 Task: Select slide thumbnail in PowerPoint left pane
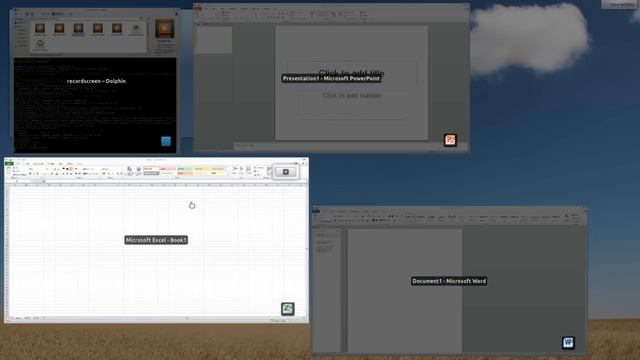point(215,40)
